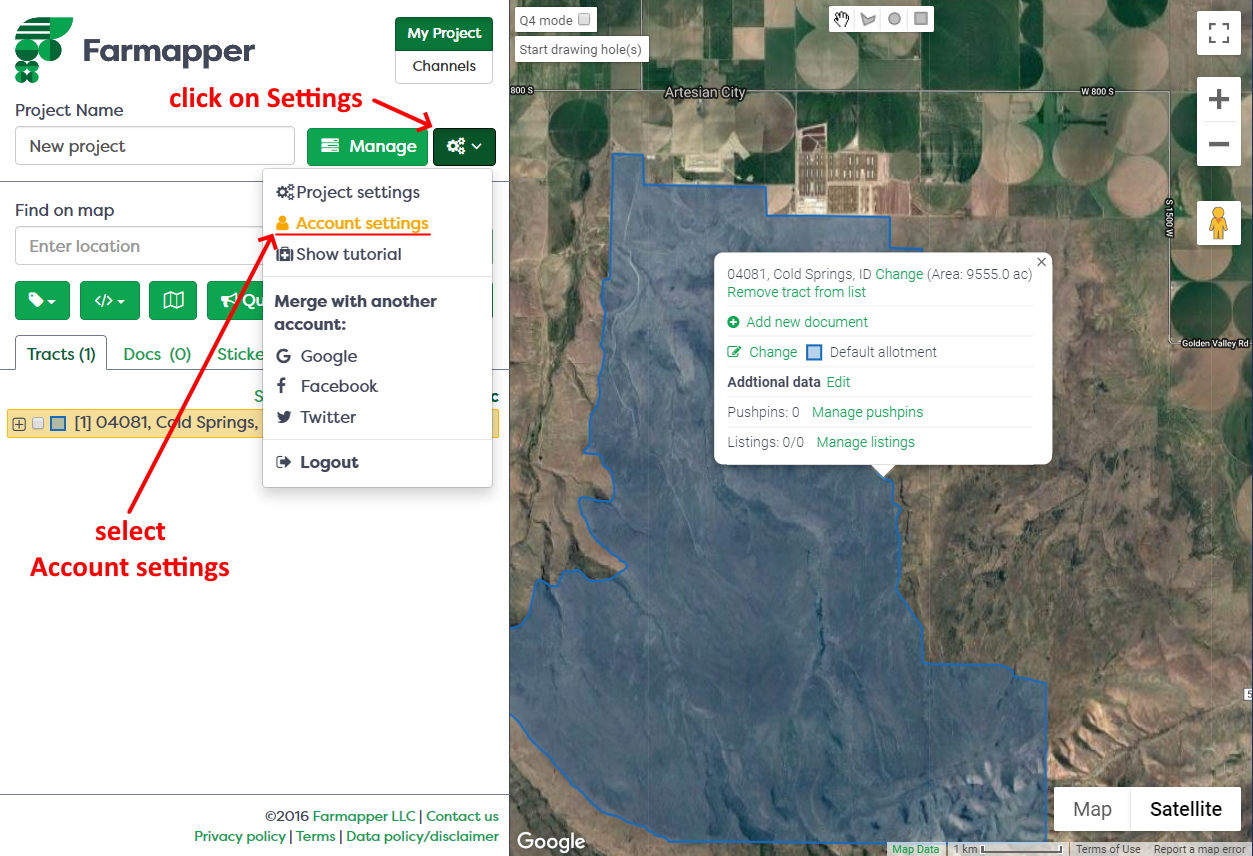
Task: Click Start drawing hole(s) button
Action: click(581, 49)
